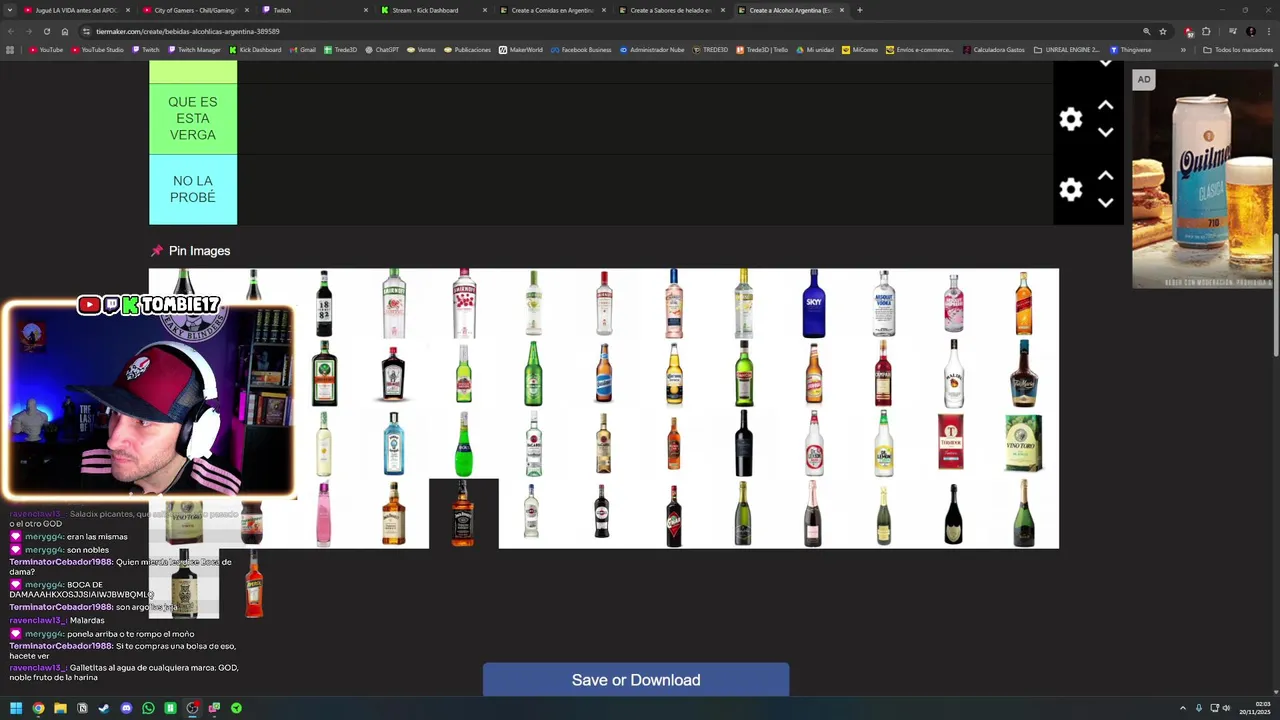
Task: Open WhatsApp from the taskbar
Action: [x=148, y=708]
